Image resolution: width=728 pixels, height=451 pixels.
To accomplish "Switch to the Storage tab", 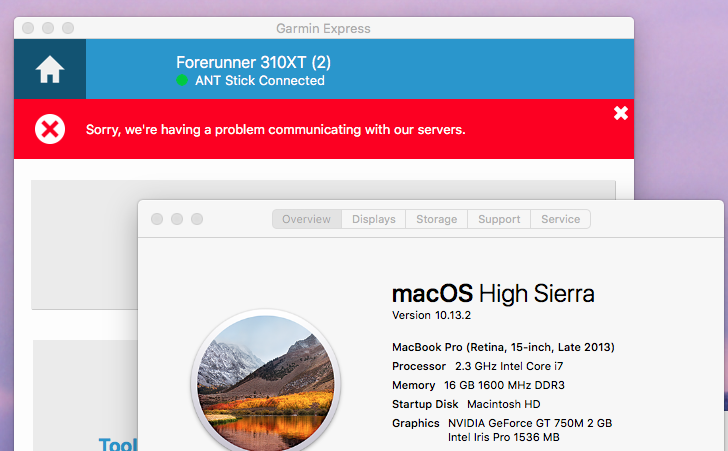I will (436, 219).
